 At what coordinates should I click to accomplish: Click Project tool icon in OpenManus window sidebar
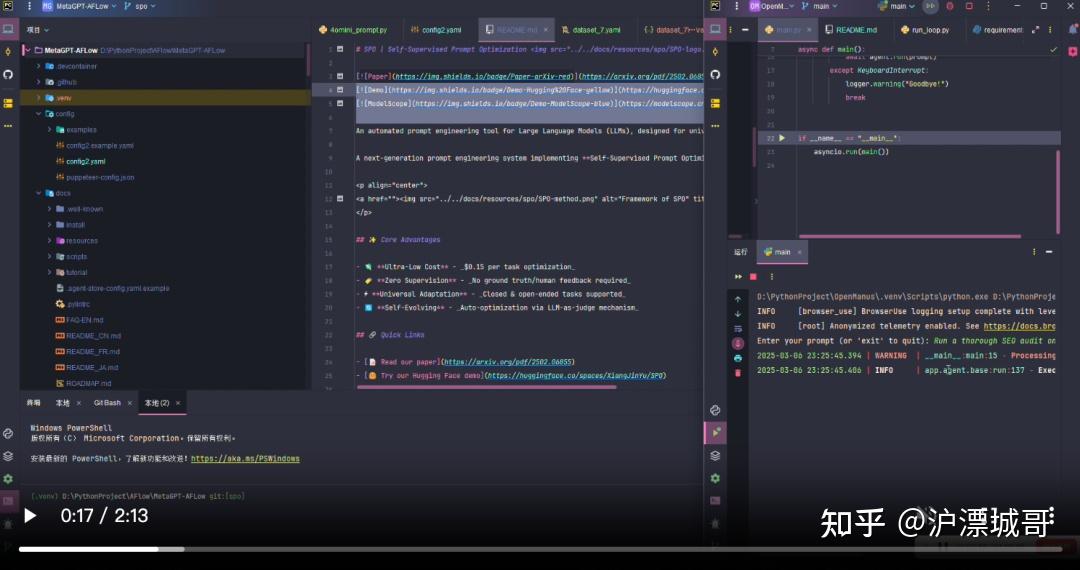pyautogui.click(x=715, y=29)
